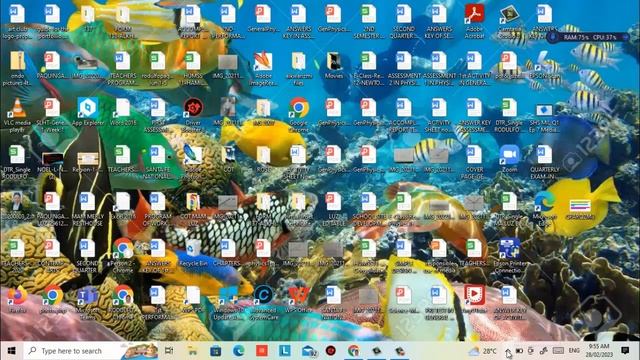Open the Adobe ImageReady shortcut

pos(263,68)
